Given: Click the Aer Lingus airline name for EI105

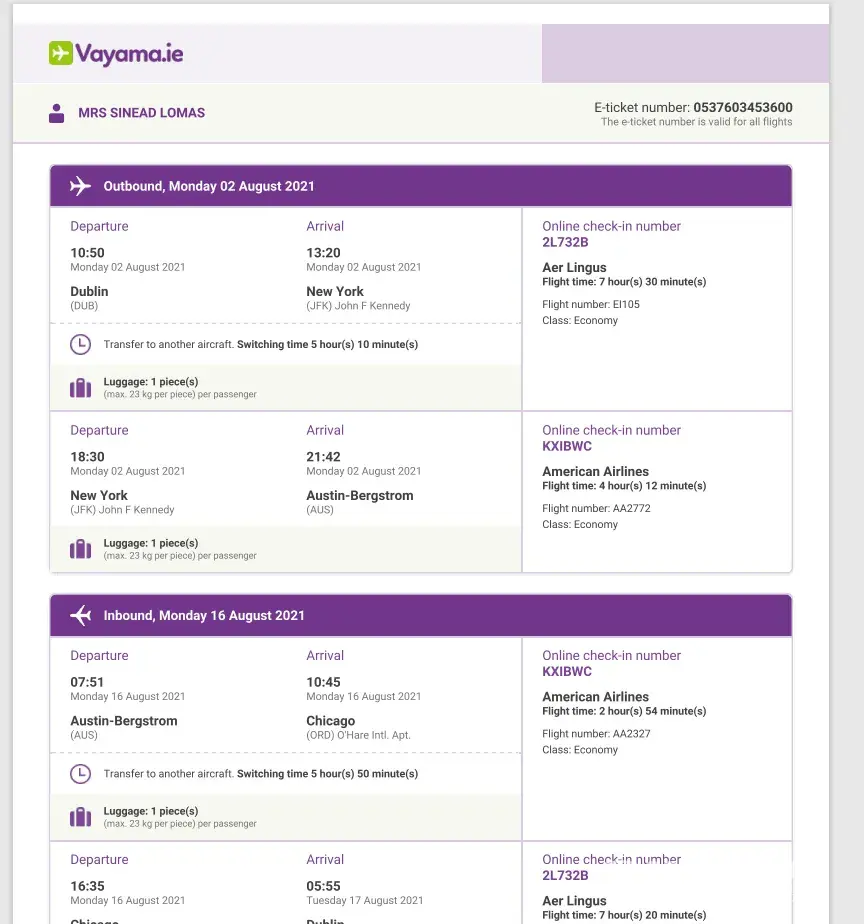Looking at the screenshot, I should point(574,268).
